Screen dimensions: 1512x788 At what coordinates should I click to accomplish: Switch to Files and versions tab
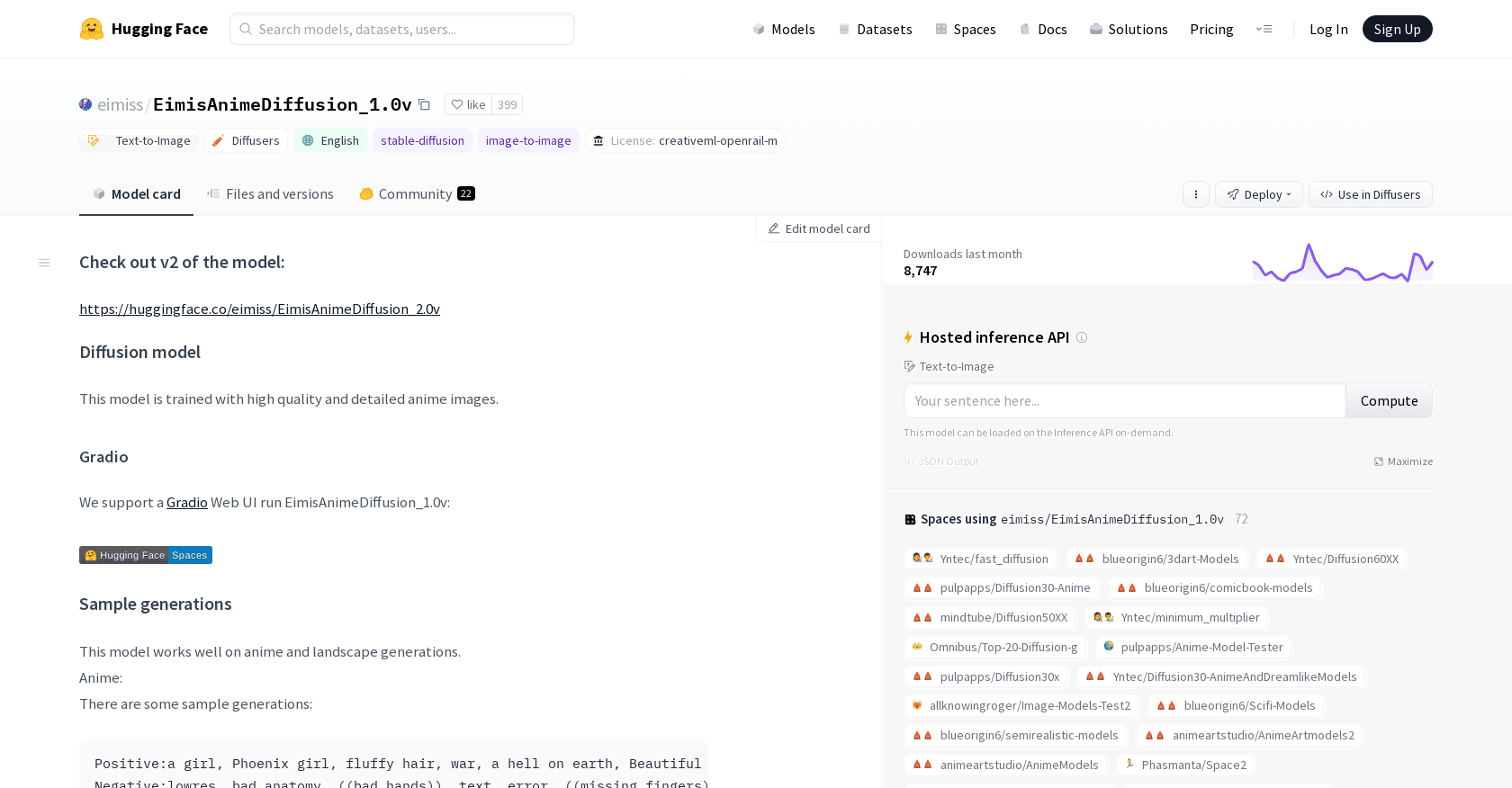tap(270, 194)
